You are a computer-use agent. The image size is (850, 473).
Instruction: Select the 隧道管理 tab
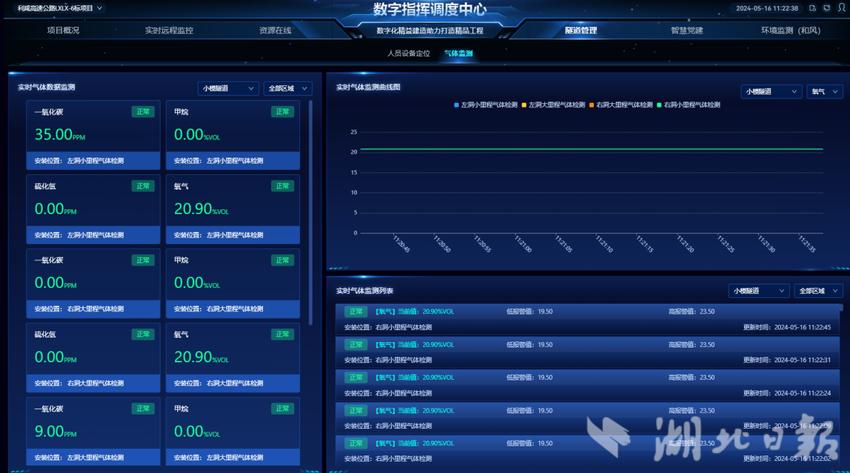581,30
